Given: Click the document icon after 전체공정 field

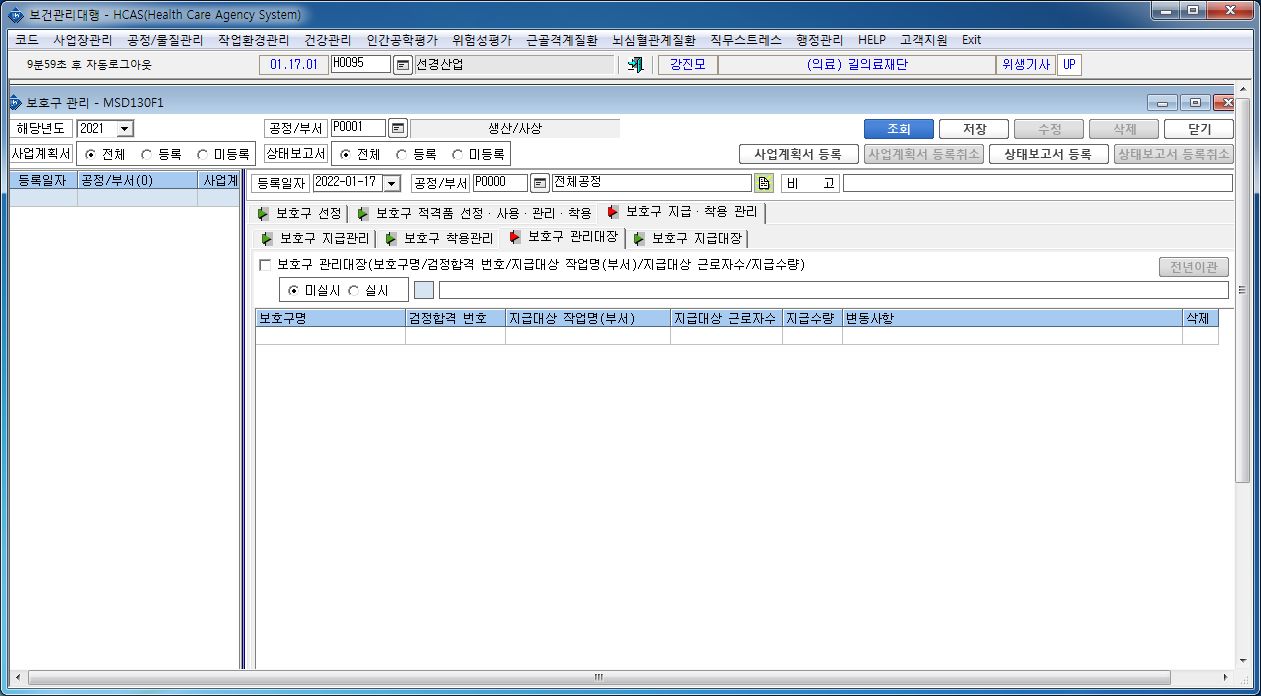Looking at the screenshot, I should [x=764, y=183].
